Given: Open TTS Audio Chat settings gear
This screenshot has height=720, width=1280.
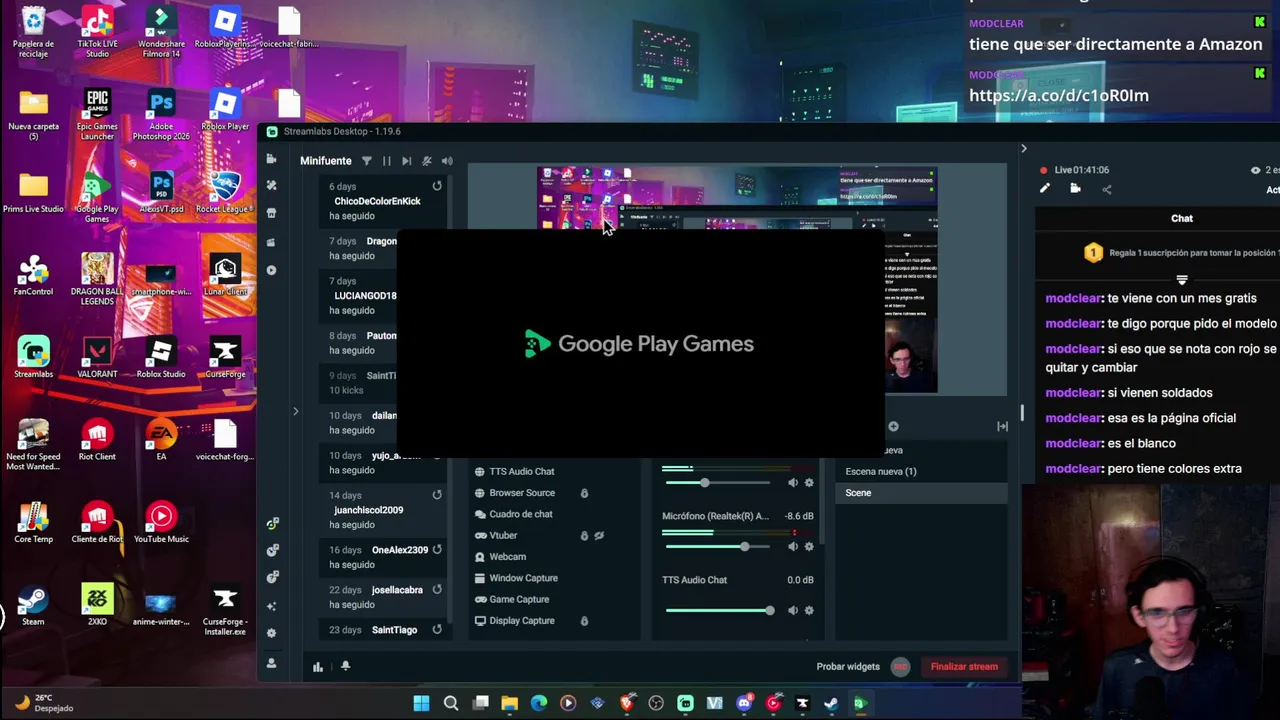Looking at the screenshot, I should click(809, 610).
